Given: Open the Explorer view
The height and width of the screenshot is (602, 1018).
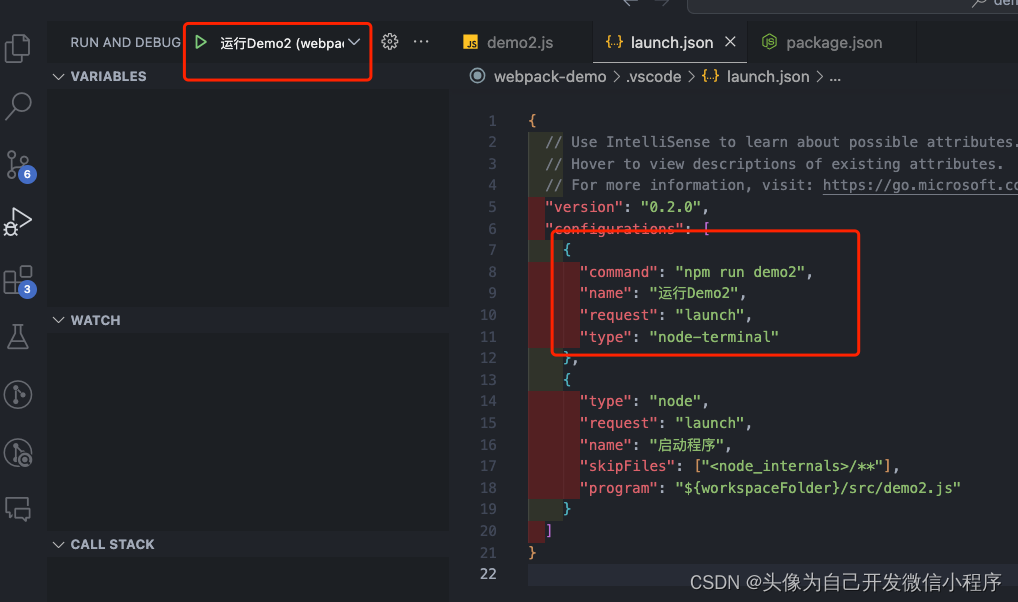Looking at the screenshot, I should pyautogui.click(x=18, y=48).
